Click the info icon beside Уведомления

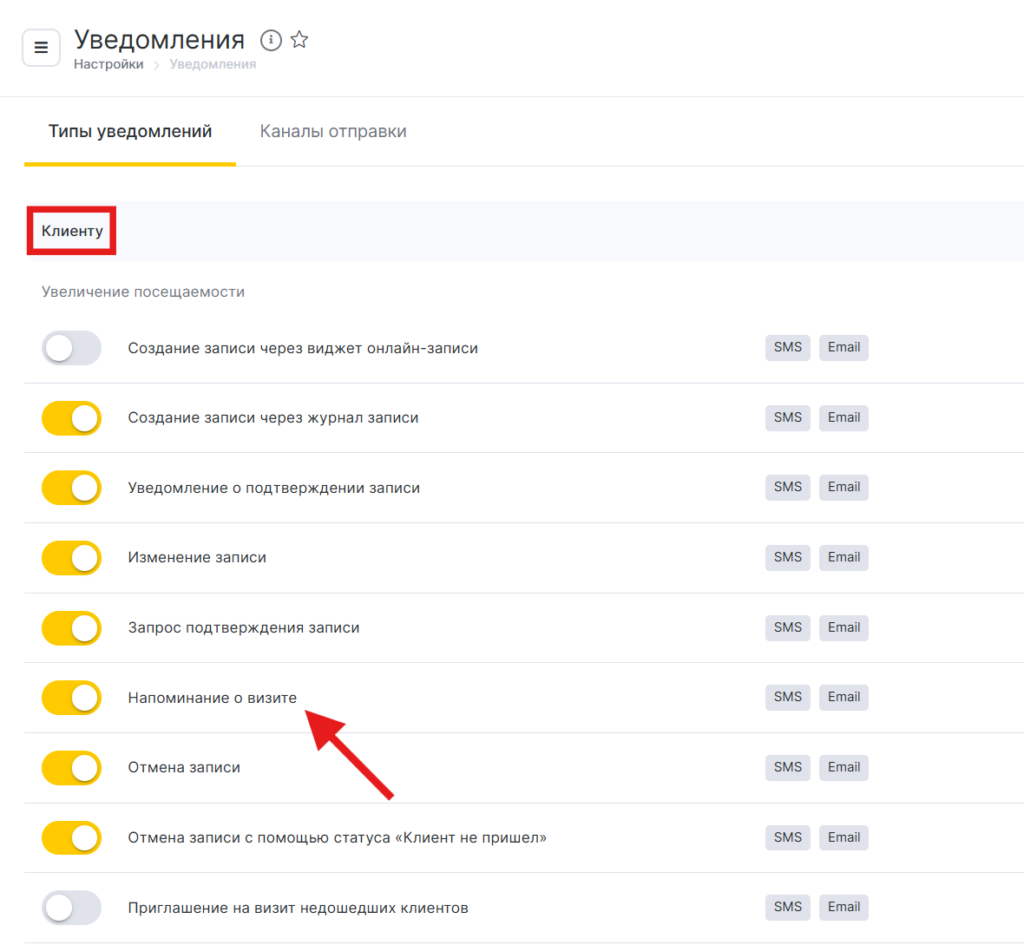pos(270,40)
